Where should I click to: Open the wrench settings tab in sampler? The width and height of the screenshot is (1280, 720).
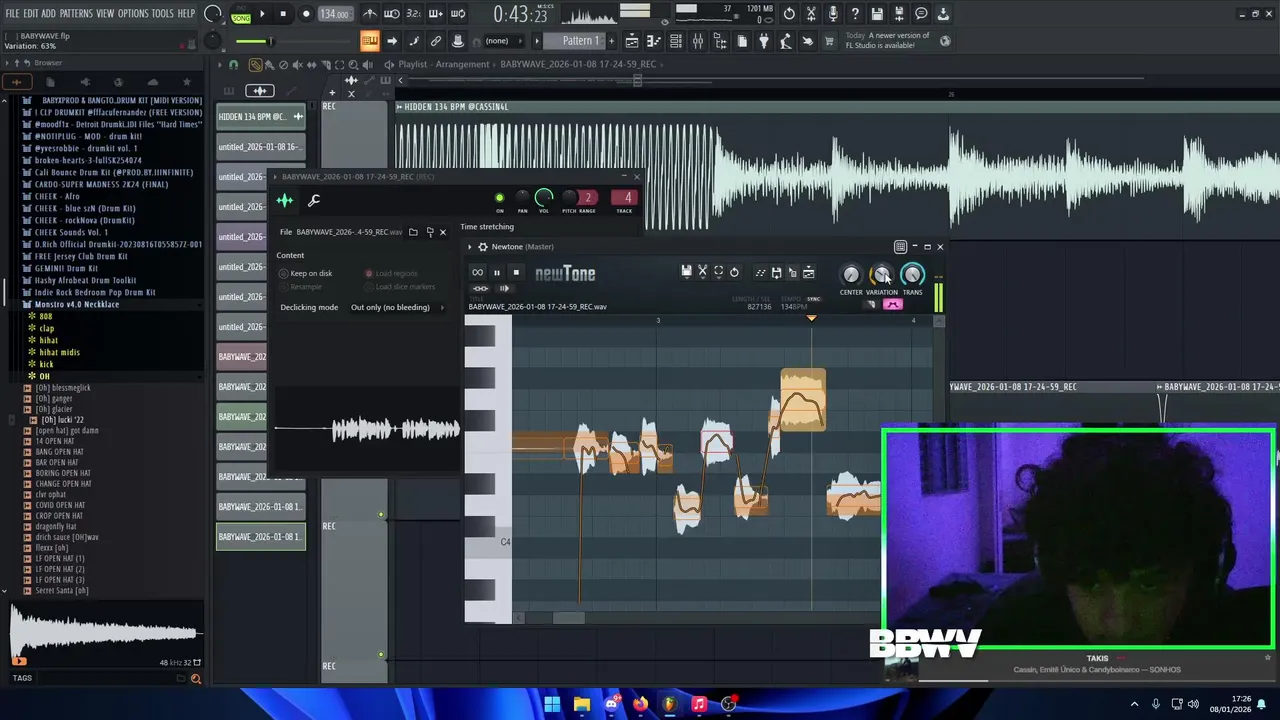pyautogui.click(x=314, y=200)
